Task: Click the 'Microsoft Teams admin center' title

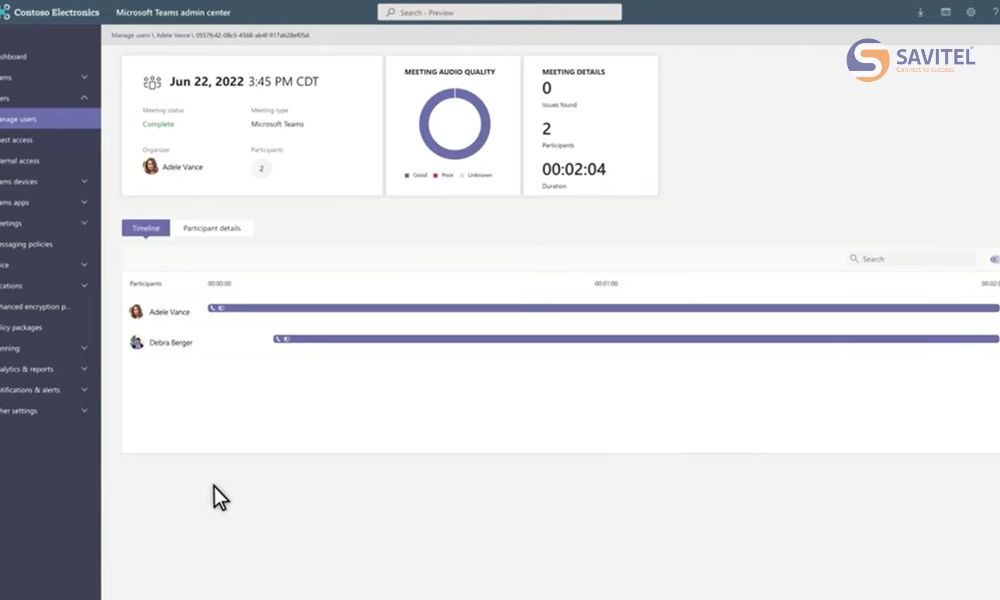Action: pos(173,12)
